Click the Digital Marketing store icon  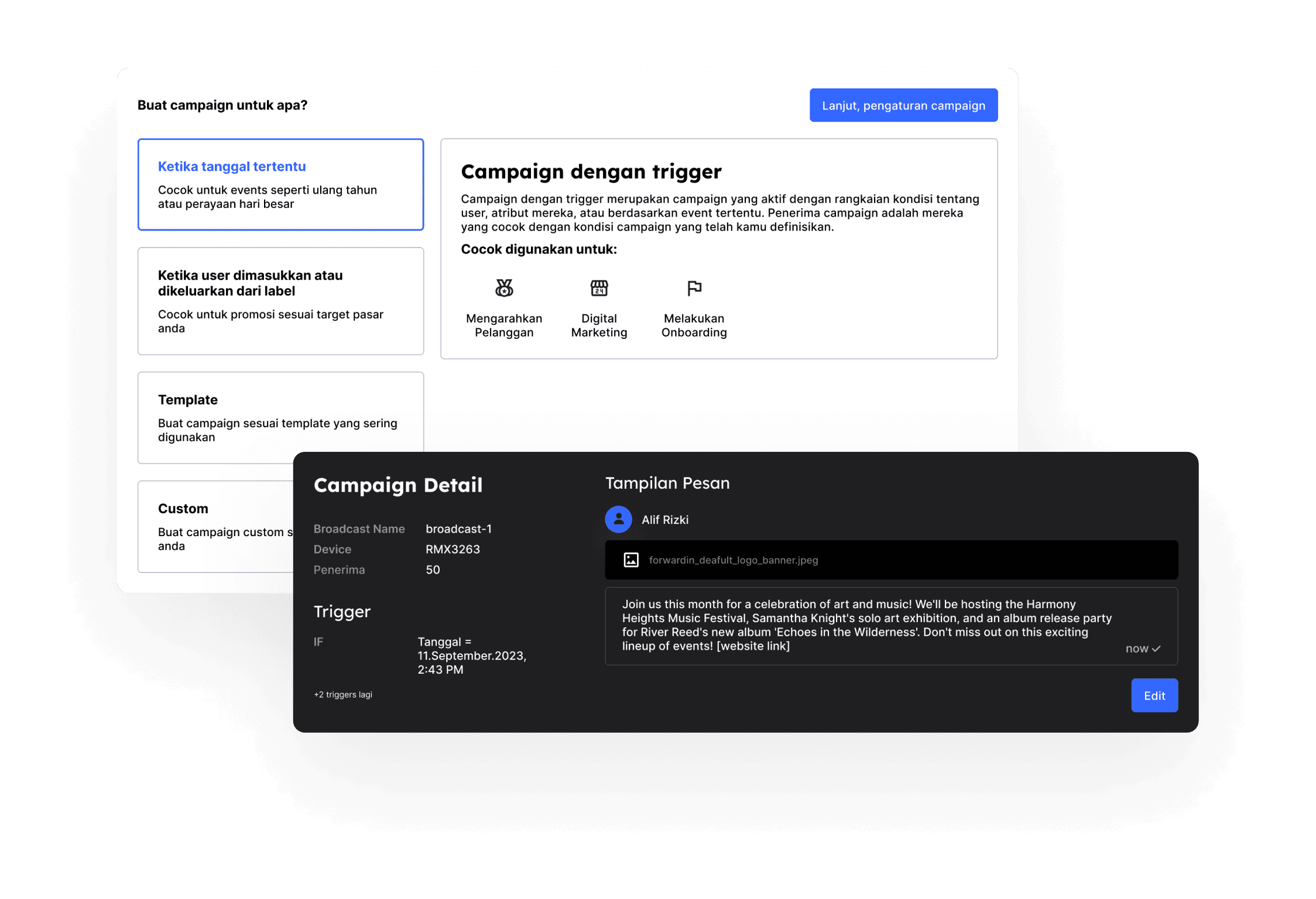(x=599, y=288)
